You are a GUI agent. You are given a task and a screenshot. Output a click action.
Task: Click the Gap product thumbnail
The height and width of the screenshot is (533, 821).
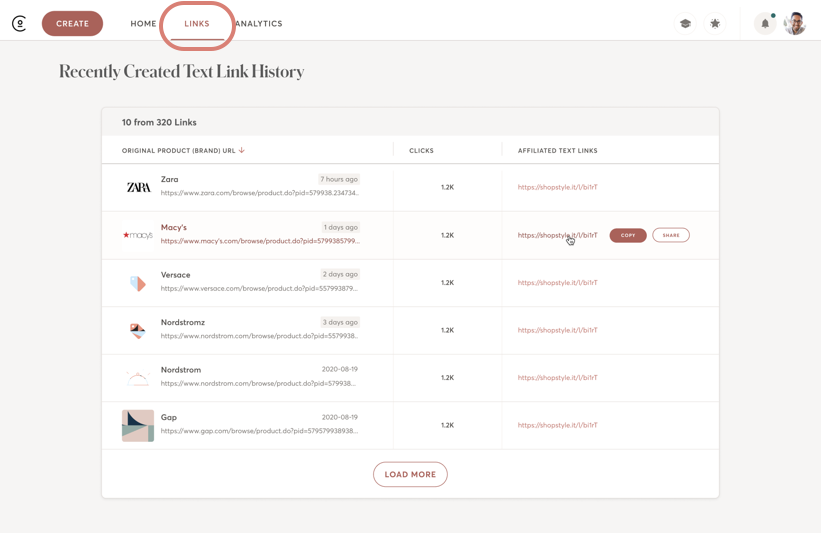[x=138, y=425]
